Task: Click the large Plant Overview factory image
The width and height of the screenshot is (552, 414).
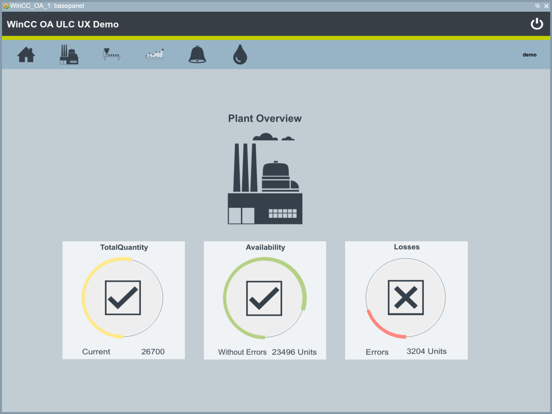Action: click(x=265, y=178)
